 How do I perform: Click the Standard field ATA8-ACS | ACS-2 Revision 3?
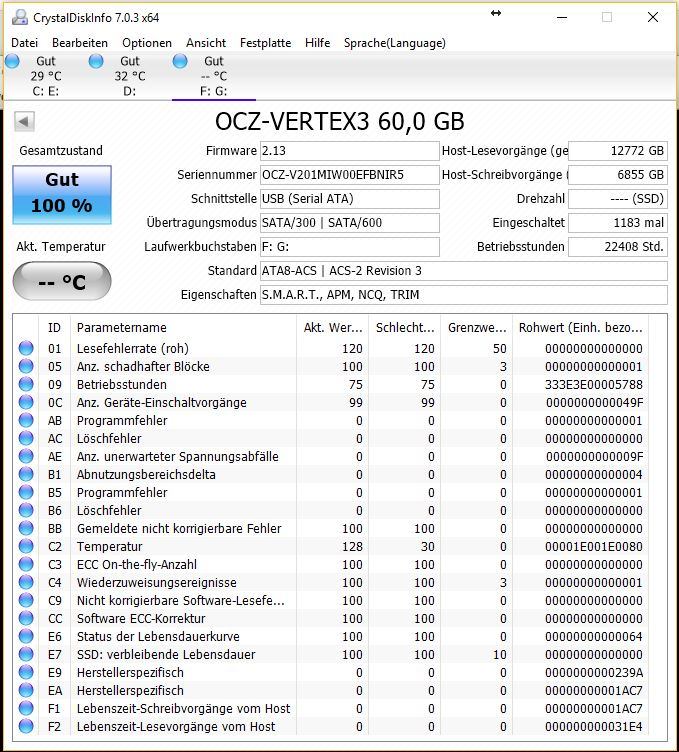[x=464, y=270]
